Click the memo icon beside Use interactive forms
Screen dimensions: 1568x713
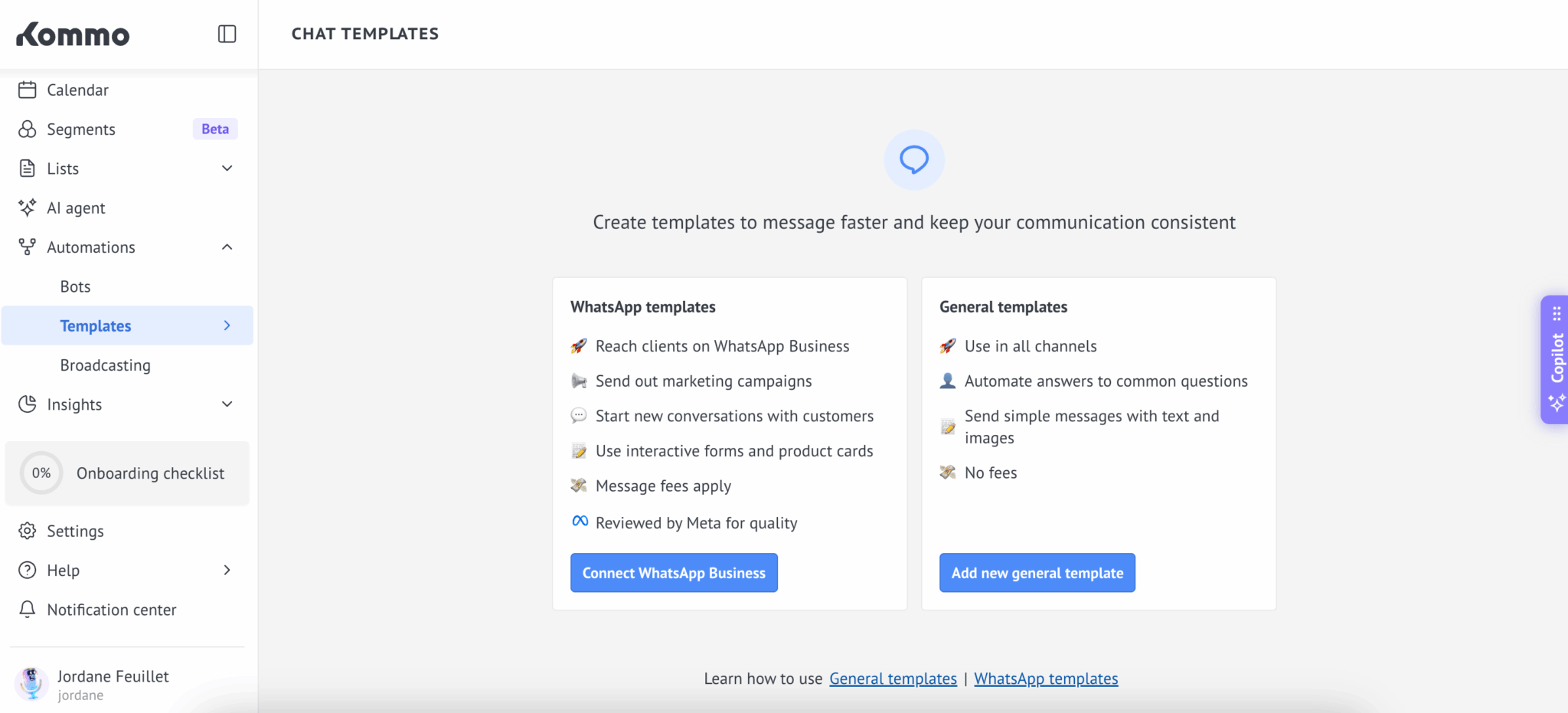pos(579,451)
